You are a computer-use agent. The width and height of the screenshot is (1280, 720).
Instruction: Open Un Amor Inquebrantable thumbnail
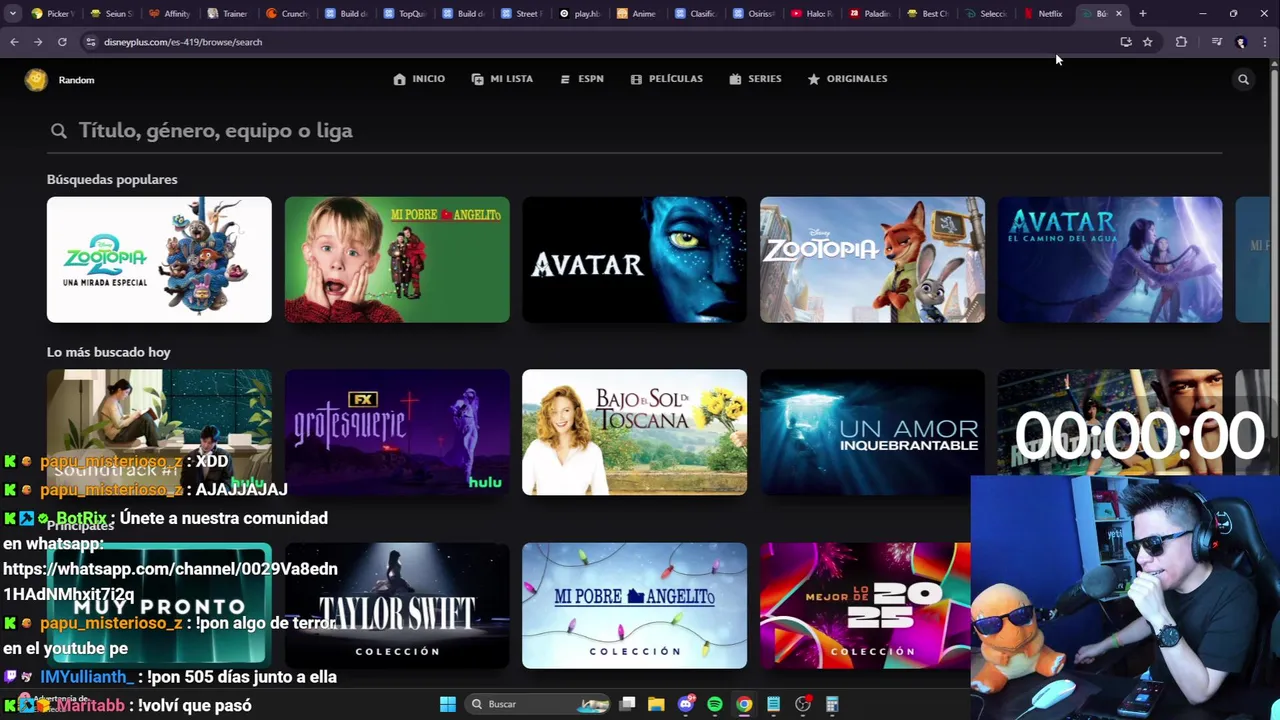(872, 432)
